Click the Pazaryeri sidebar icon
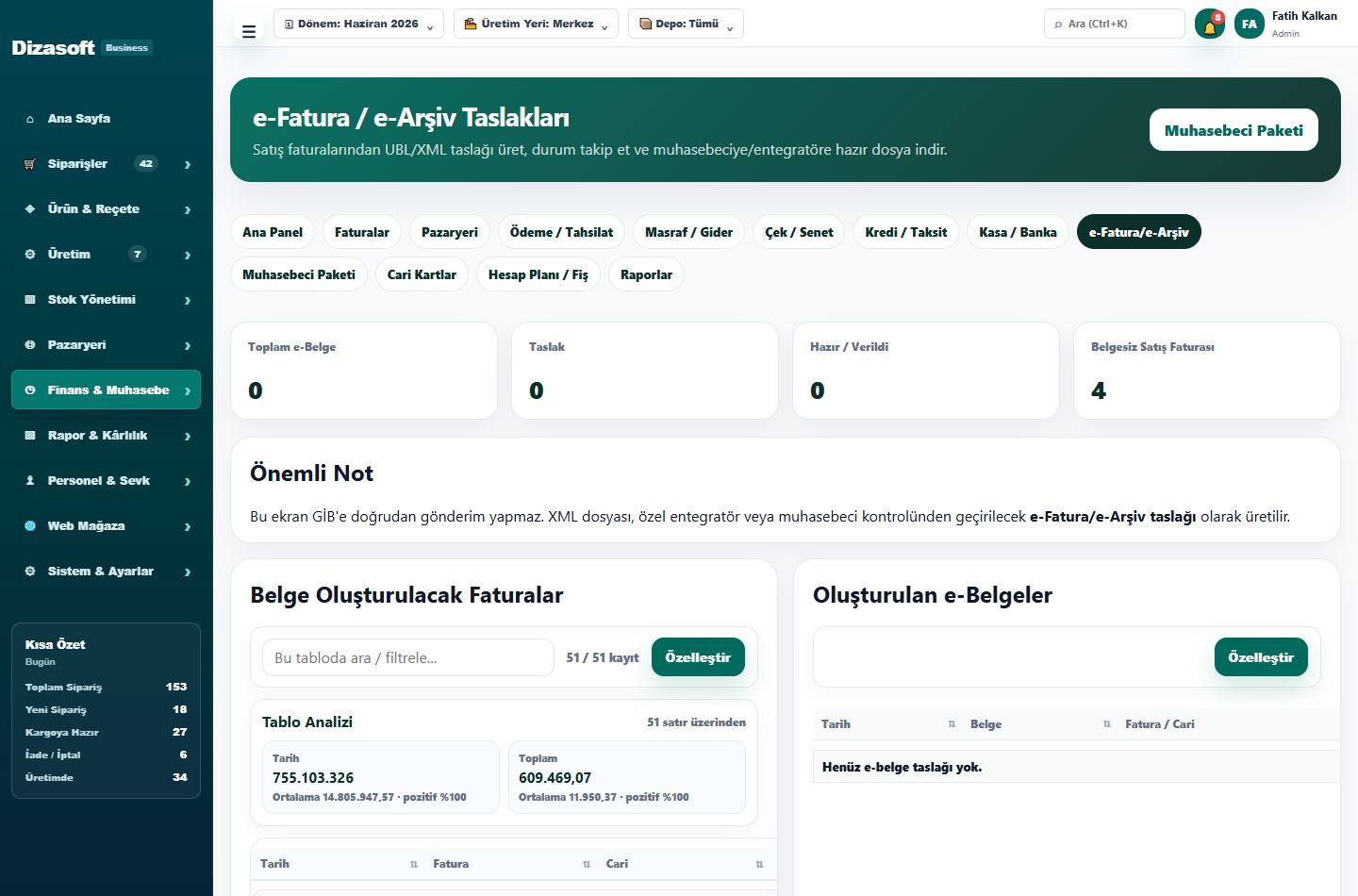This screenshot has width=1358, height=896. 30,345
